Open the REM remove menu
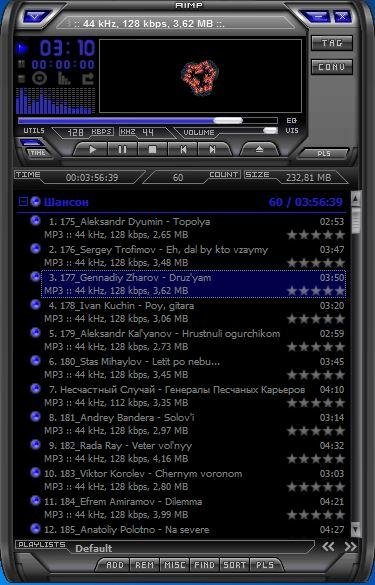The height and width of the screenshot is (585, 375). click(144, 565)
